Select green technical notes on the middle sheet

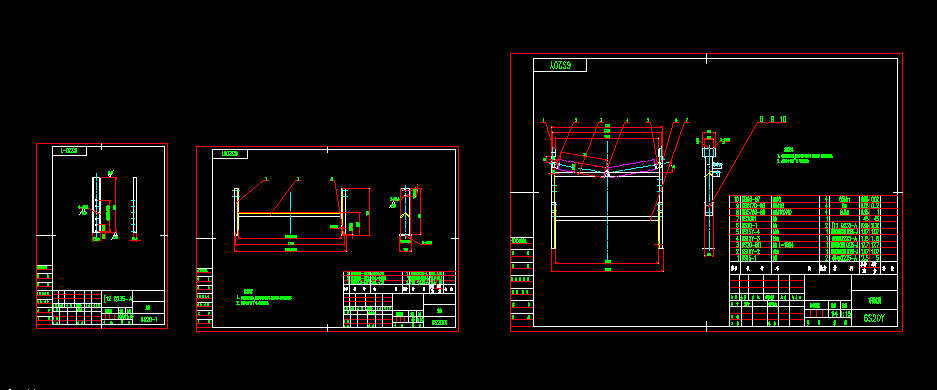(264, 298)
